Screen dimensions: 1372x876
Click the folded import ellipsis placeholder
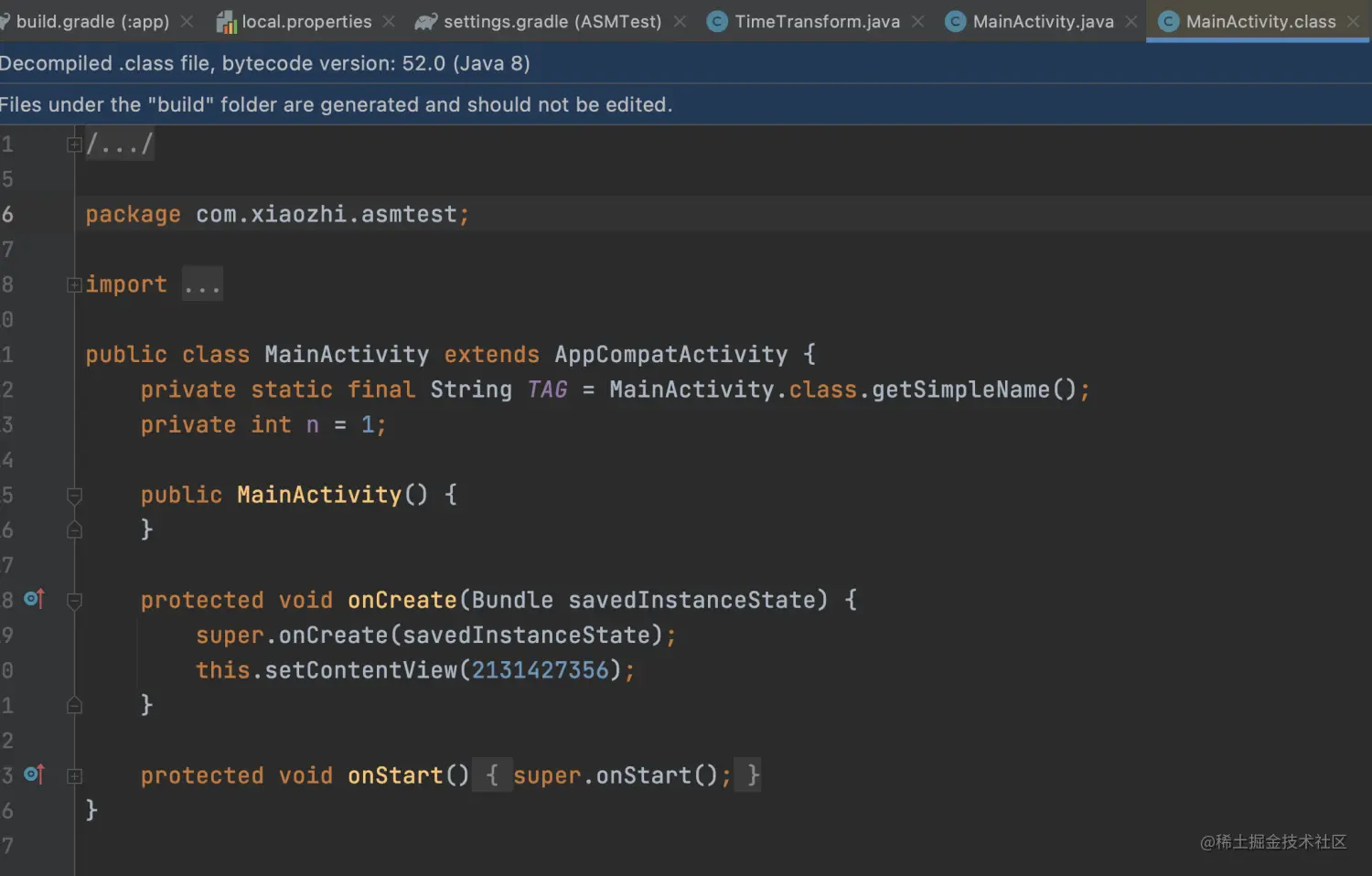click(202, 284)
